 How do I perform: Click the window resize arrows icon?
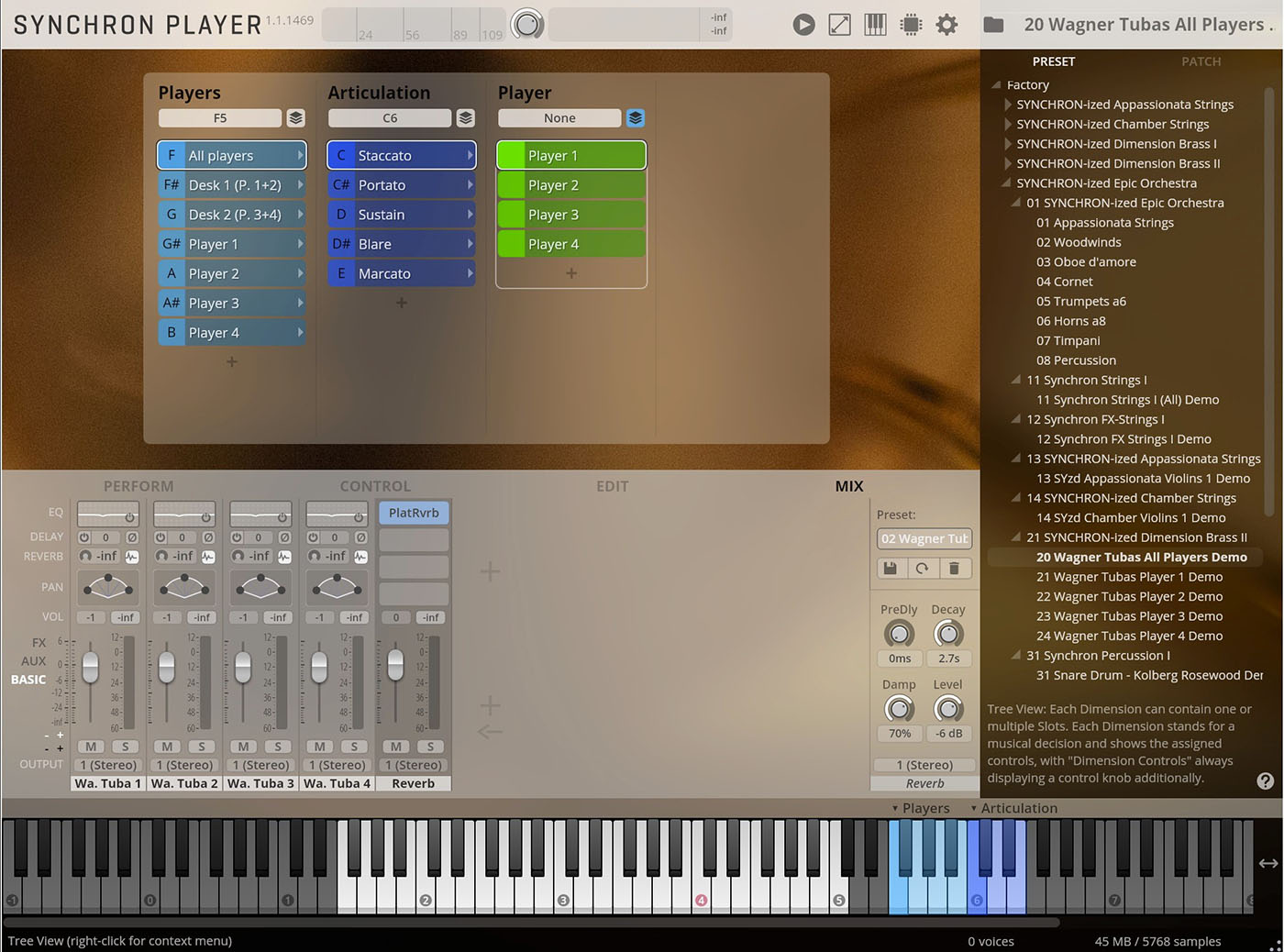pyautogui.click(x=839, y=25)
